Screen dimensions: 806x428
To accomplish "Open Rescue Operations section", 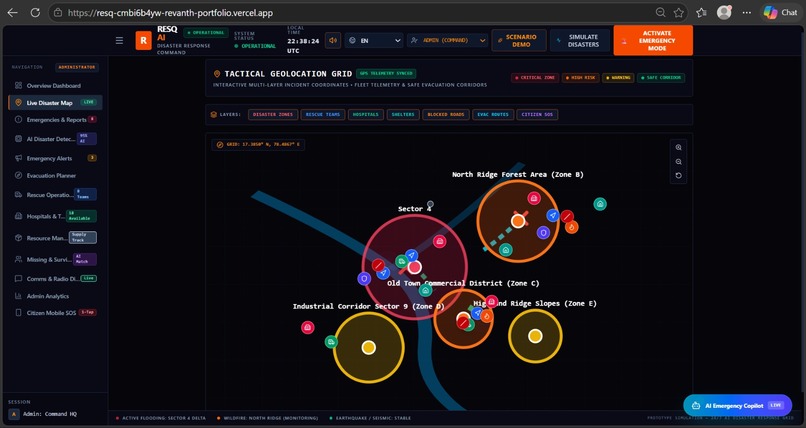I will tap(55, 195).
